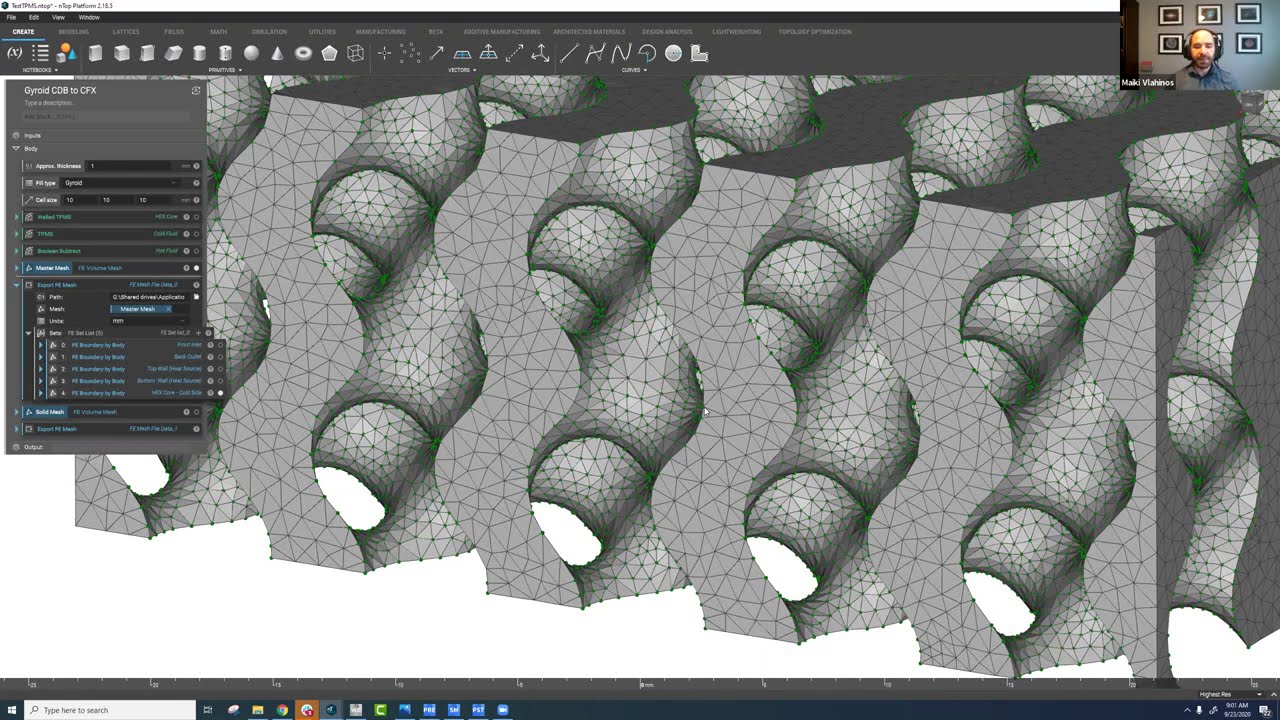Select the torus primitive tool
Image resolution: width=1280 pixels, height=720 pixels.
(303, 53)
